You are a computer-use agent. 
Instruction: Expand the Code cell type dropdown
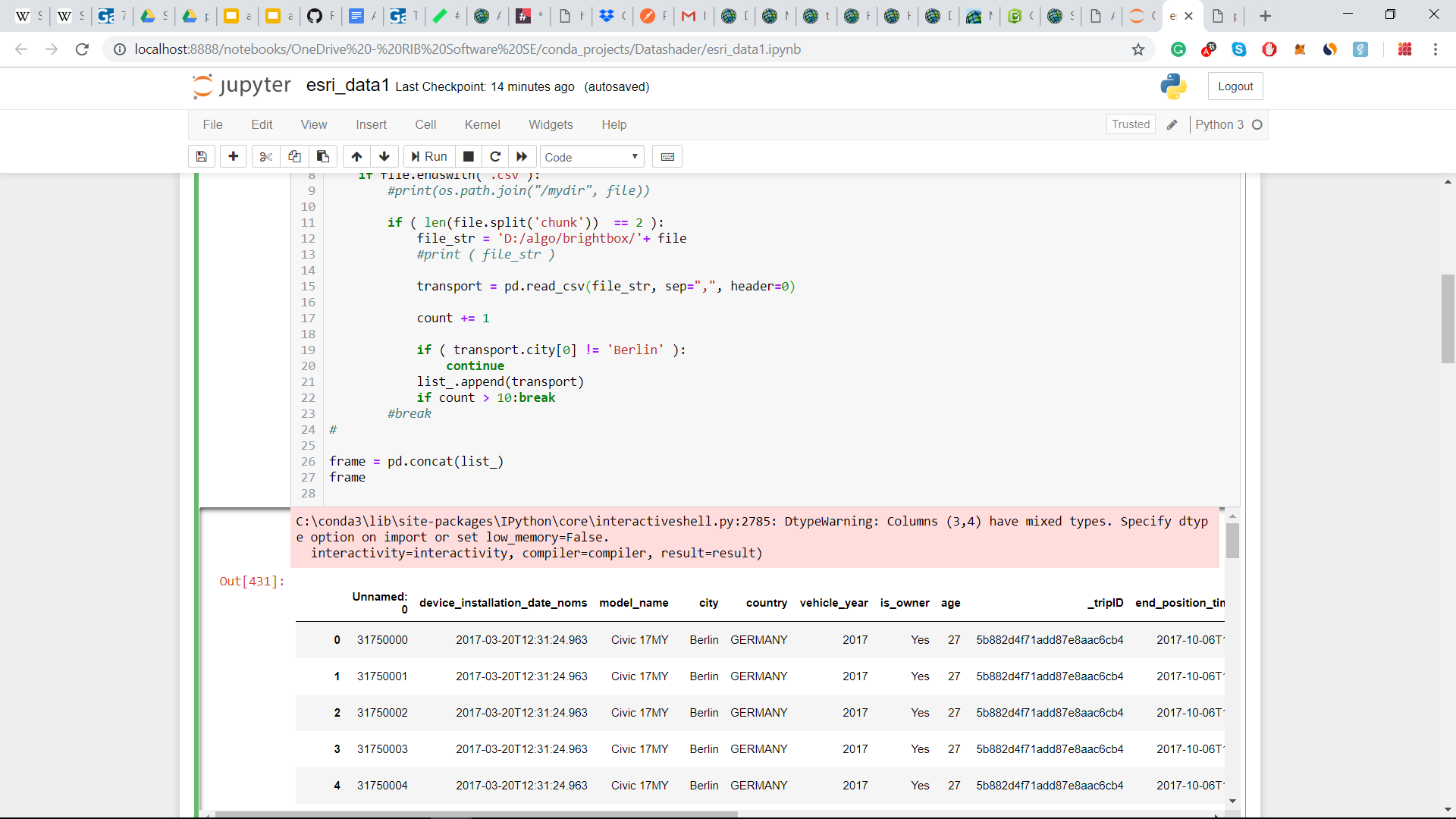pyautogui.click(x=591, y=157)
